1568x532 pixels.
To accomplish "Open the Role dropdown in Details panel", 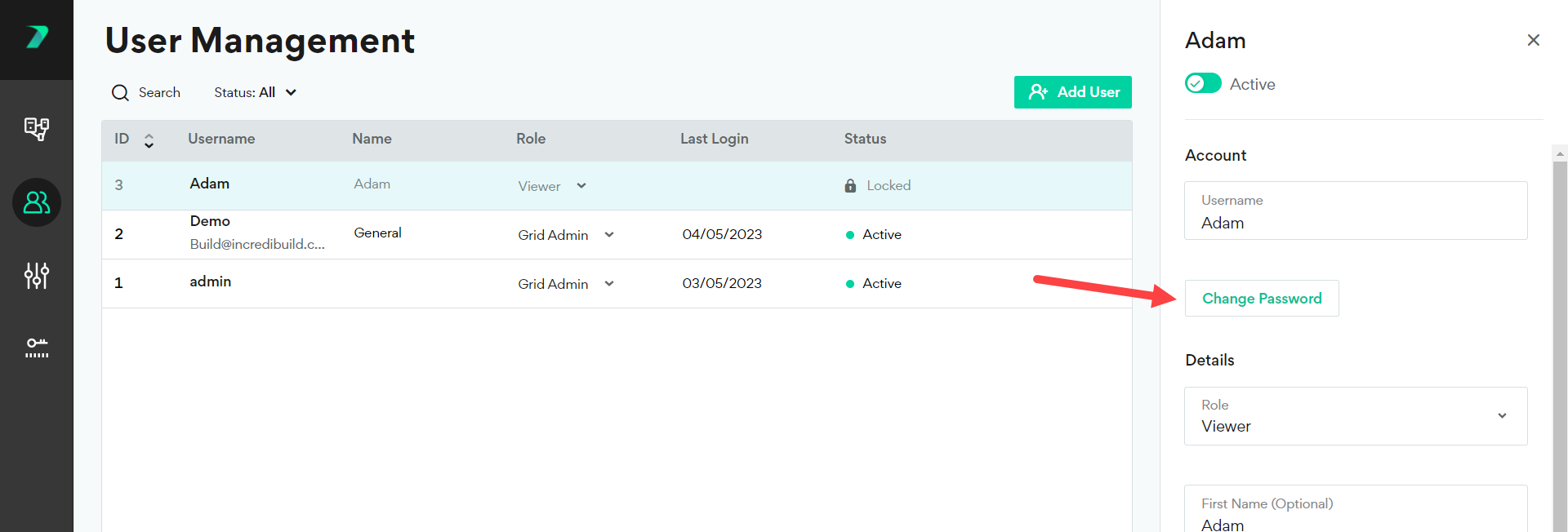I will tap(1501, 416).
